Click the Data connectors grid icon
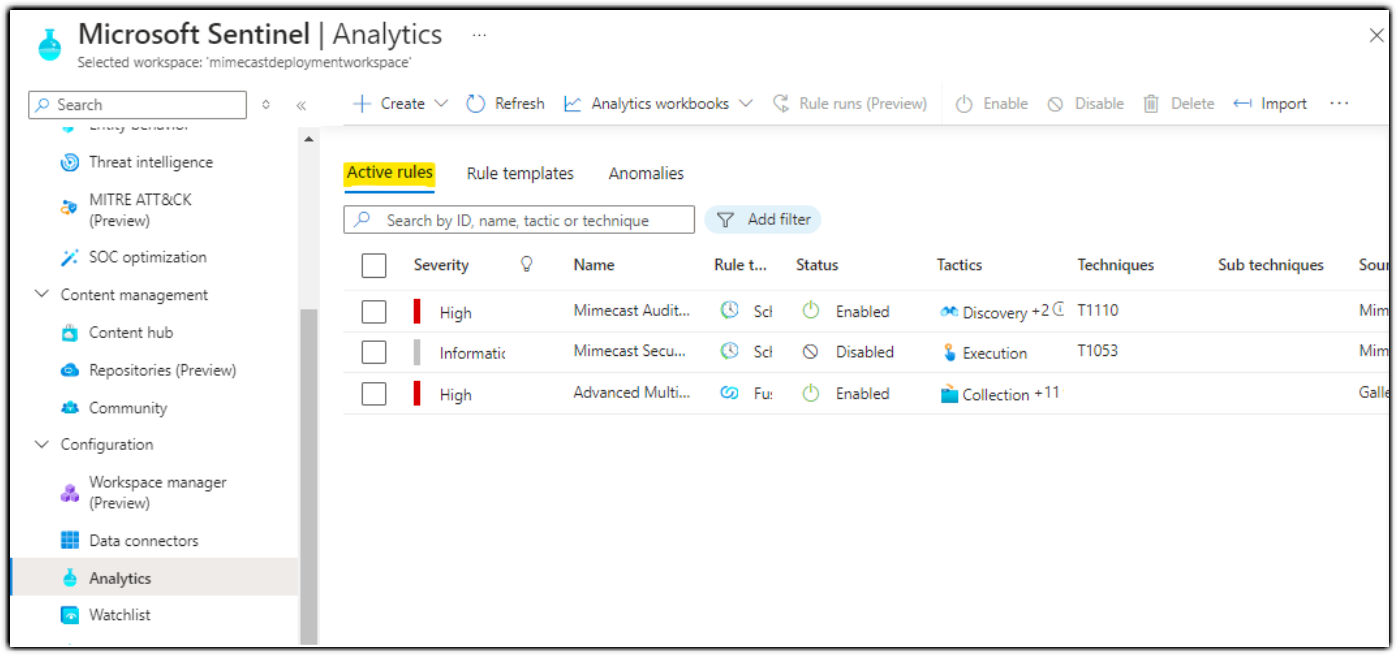The image size is (1399, 657). click(70, 541)
